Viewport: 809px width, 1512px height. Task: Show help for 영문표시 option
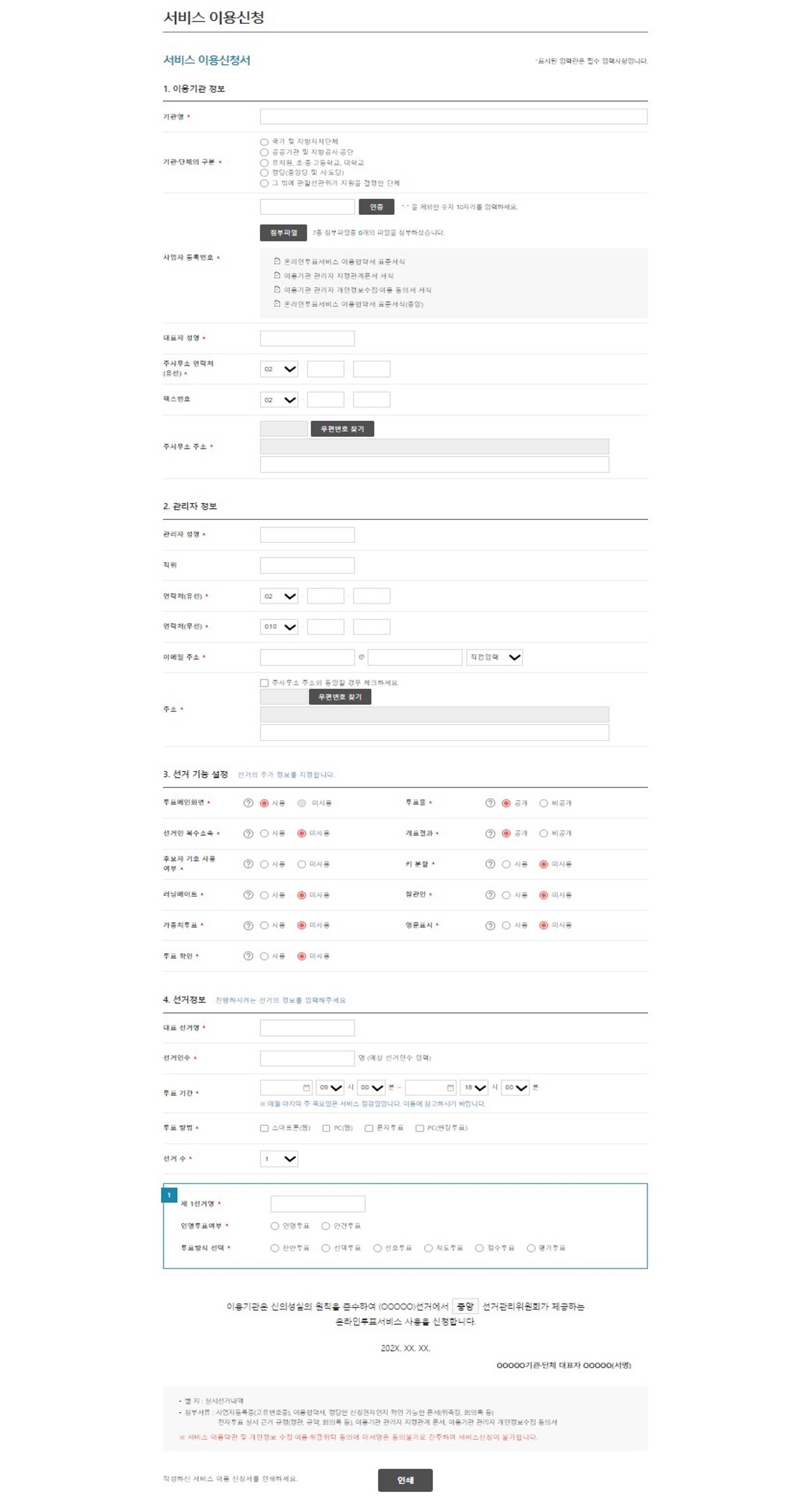pos(490,926)
